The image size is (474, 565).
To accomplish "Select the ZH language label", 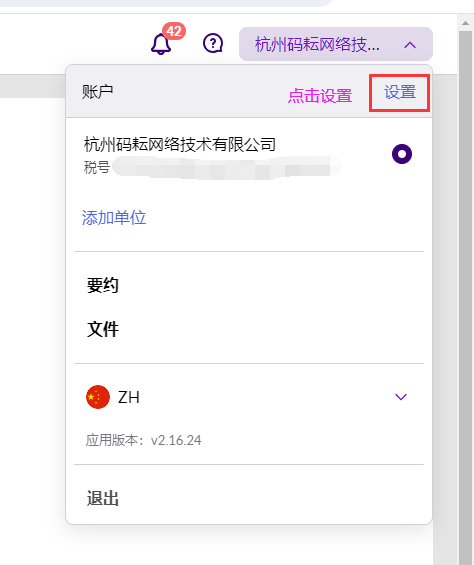I will tap(129, 397).
